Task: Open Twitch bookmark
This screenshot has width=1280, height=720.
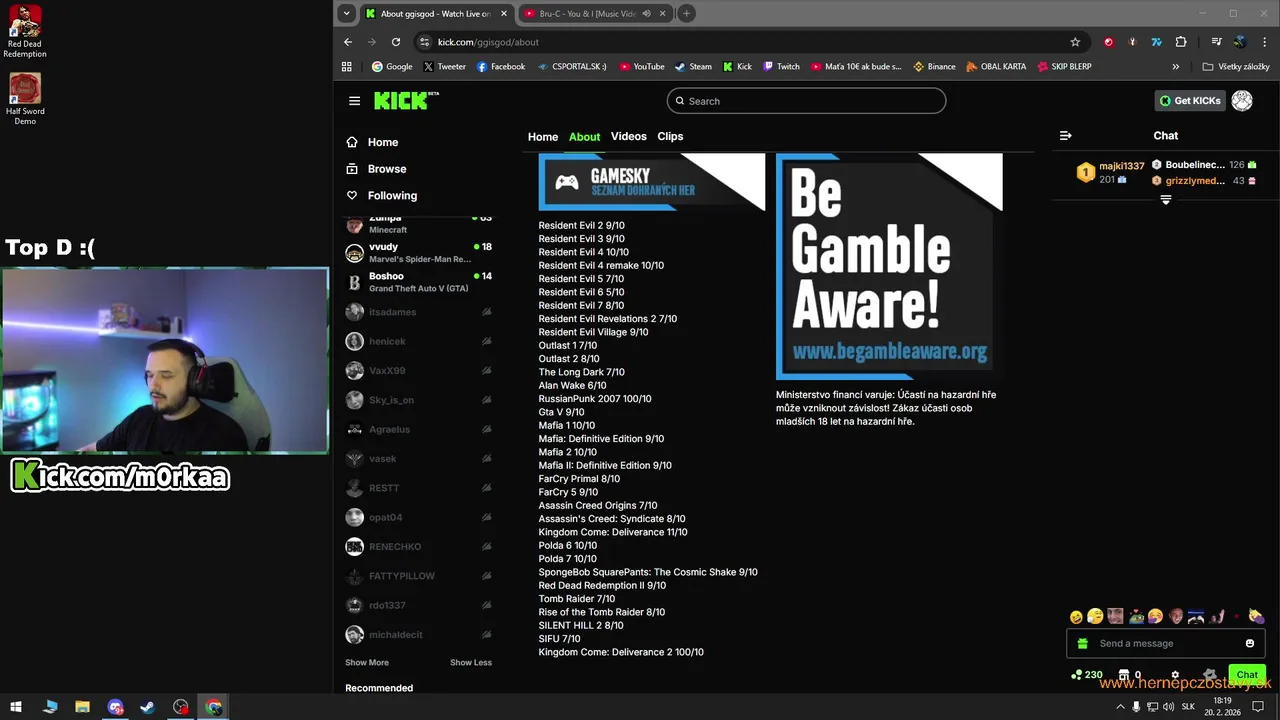Action: coord(781,67)
